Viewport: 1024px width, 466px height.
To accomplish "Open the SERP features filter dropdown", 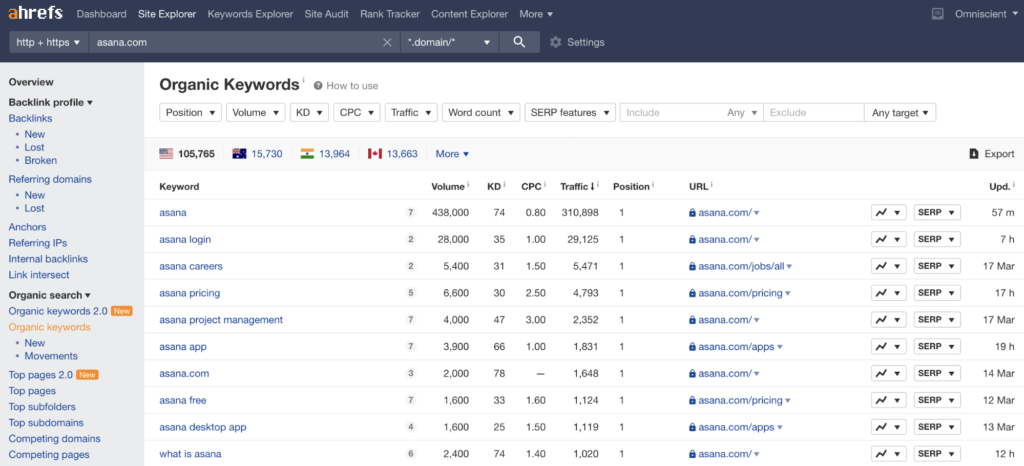I will tap(570, 112).
